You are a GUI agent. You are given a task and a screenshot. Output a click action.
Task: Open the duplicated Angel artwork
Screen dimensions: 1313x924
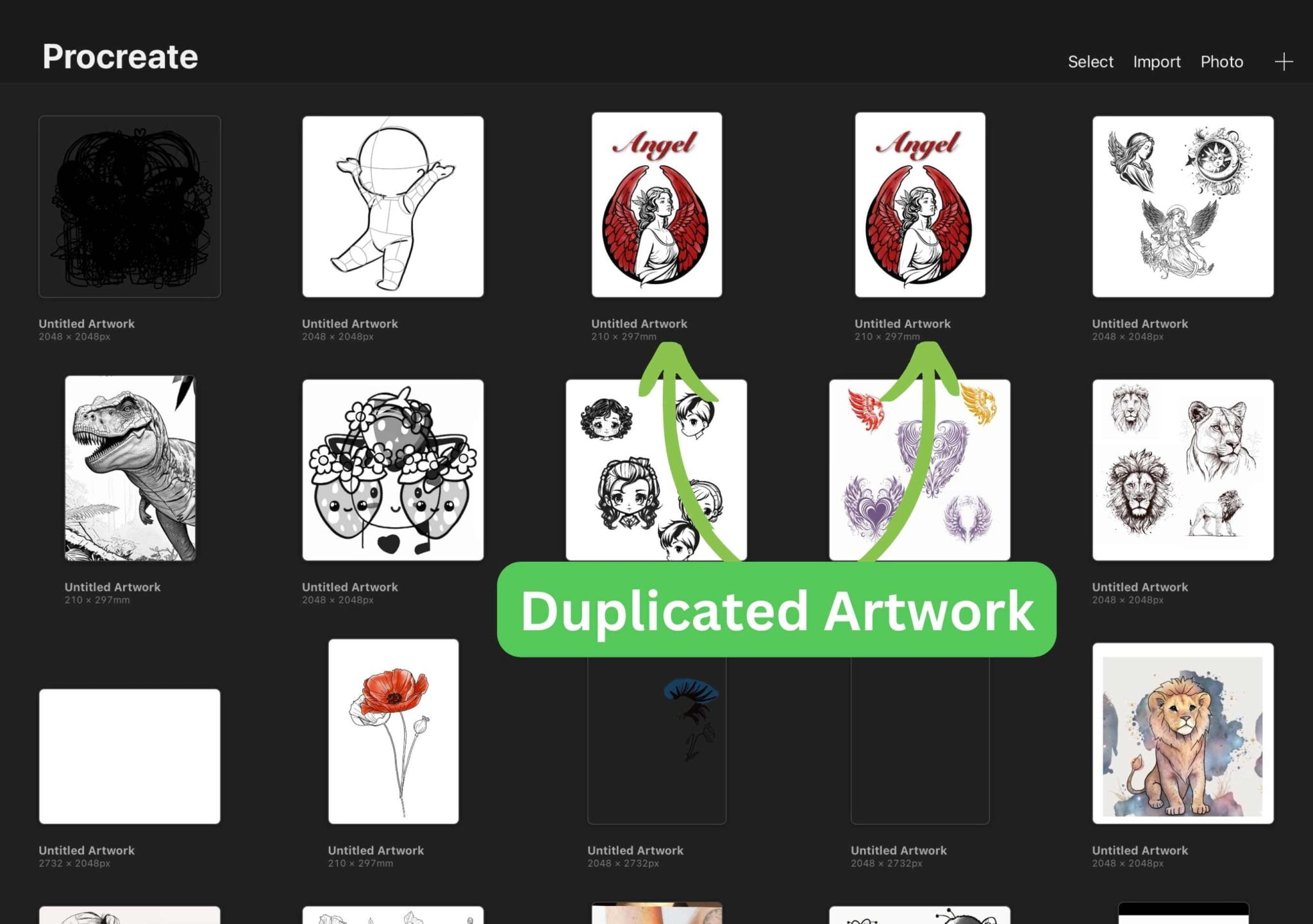(919, 205)
